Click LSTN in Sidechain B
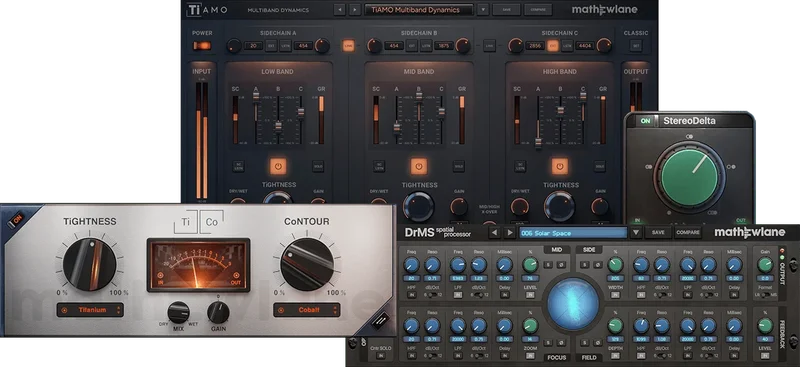Viewport: 800px width, 367px height. (x=426, y=46)
